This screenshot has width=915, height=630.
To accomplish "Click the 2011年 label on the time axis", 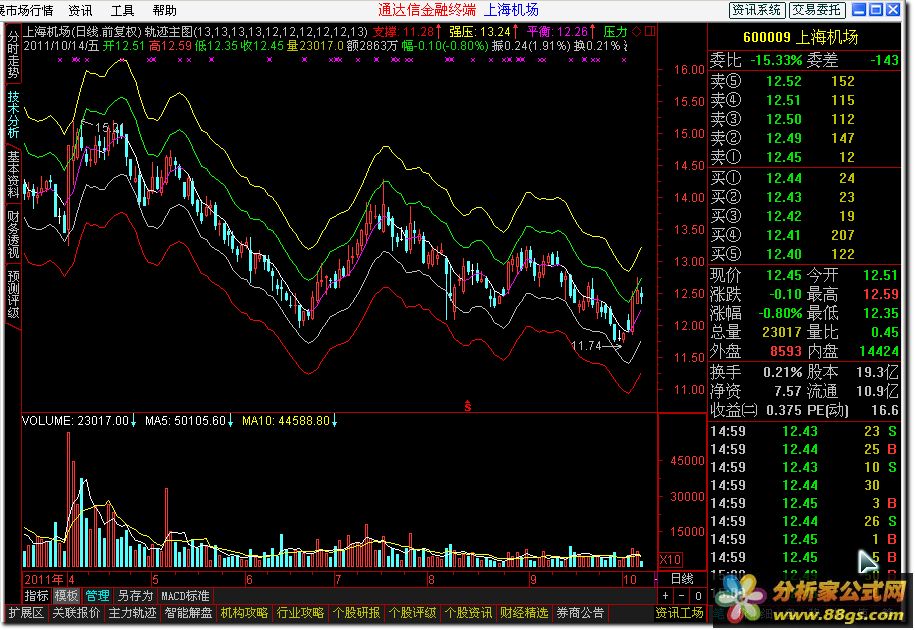I will (44, 579).
